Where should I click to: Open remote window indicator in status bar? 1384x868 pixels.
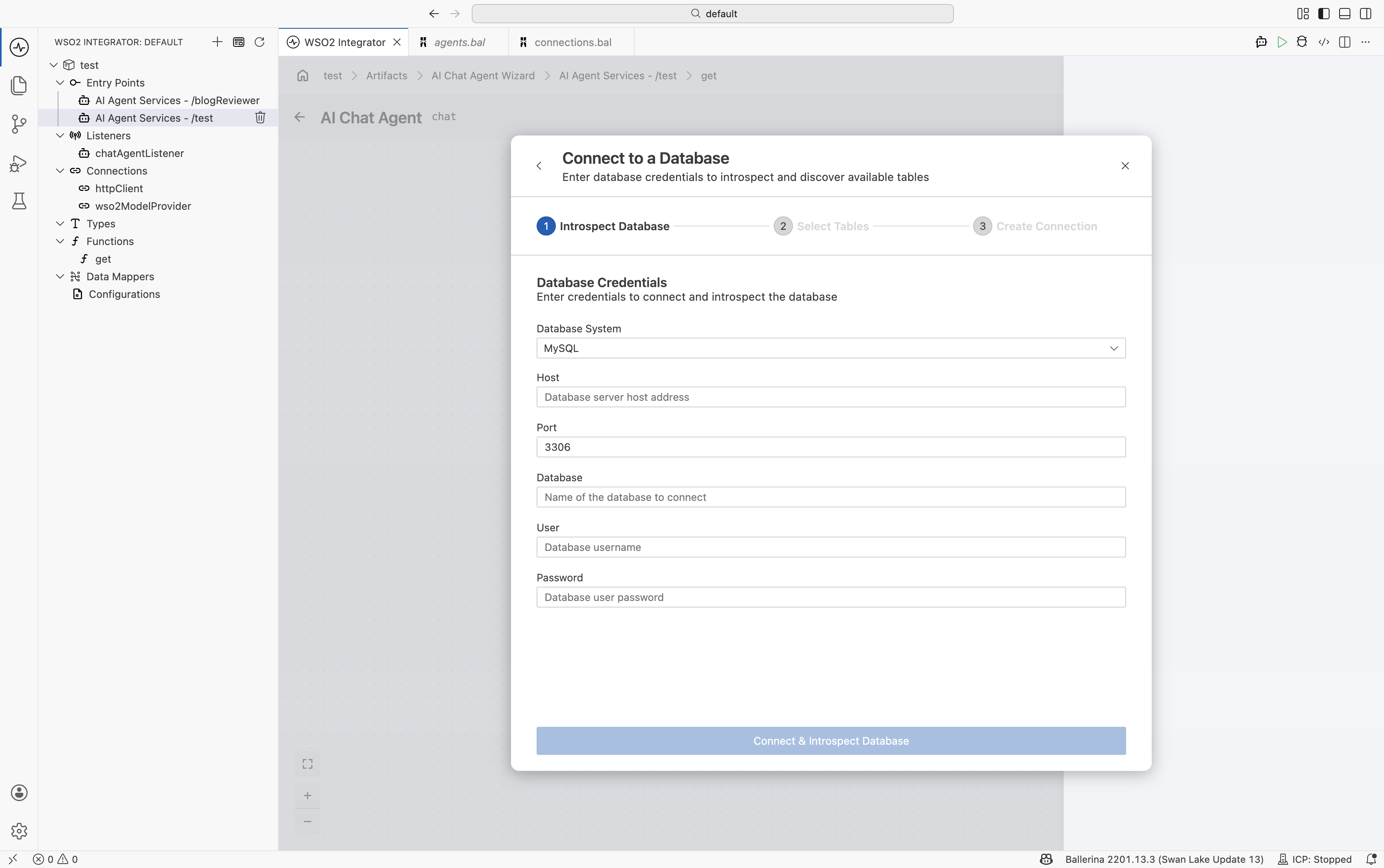(x=13, y=859)
